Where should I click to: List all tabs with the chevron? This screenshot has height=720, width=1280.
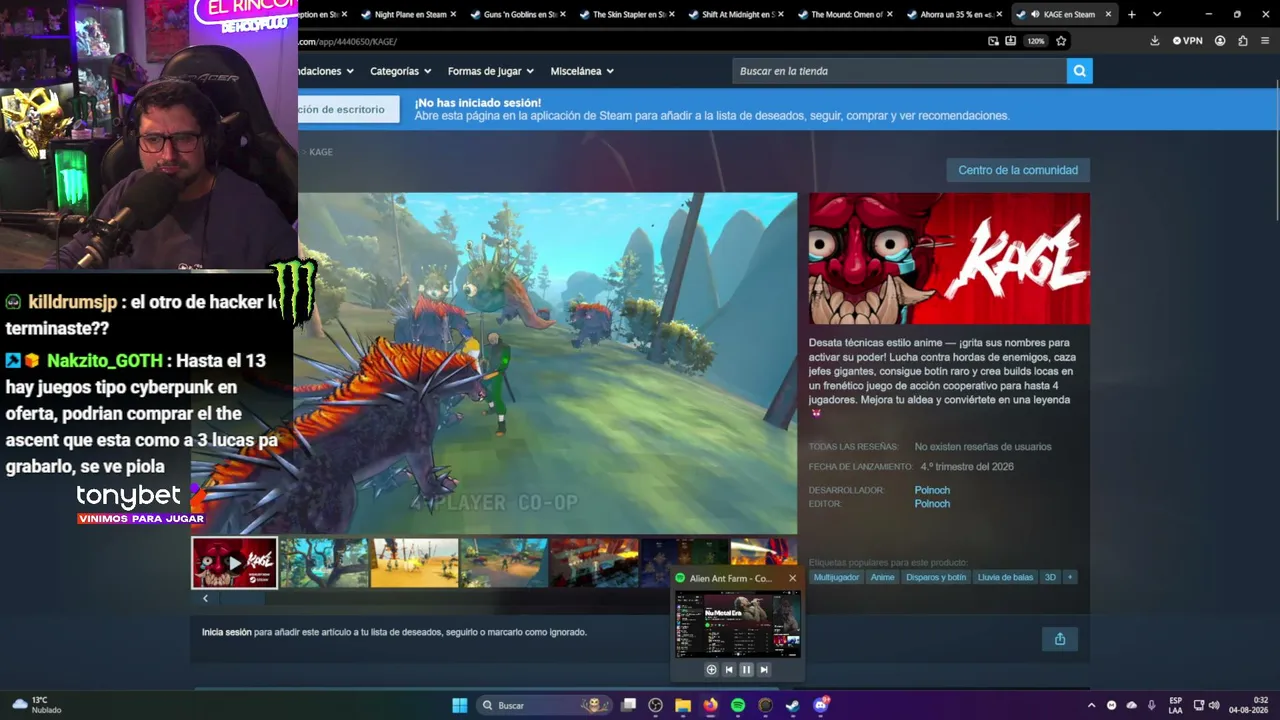point(1157,14)
